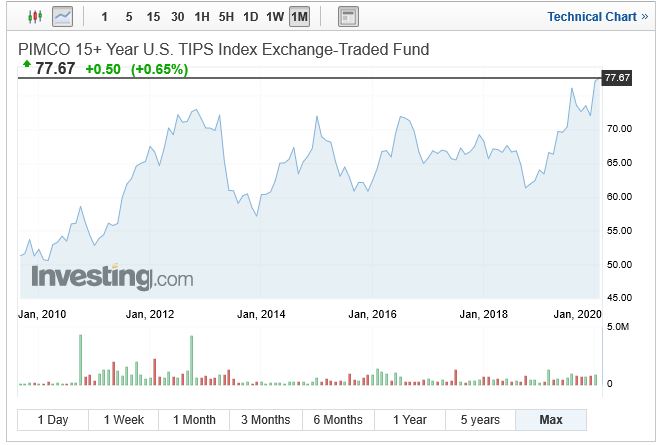Click the Jan, 2020 axis label
The height and width of the screenshot is (445, 660).
578,314
